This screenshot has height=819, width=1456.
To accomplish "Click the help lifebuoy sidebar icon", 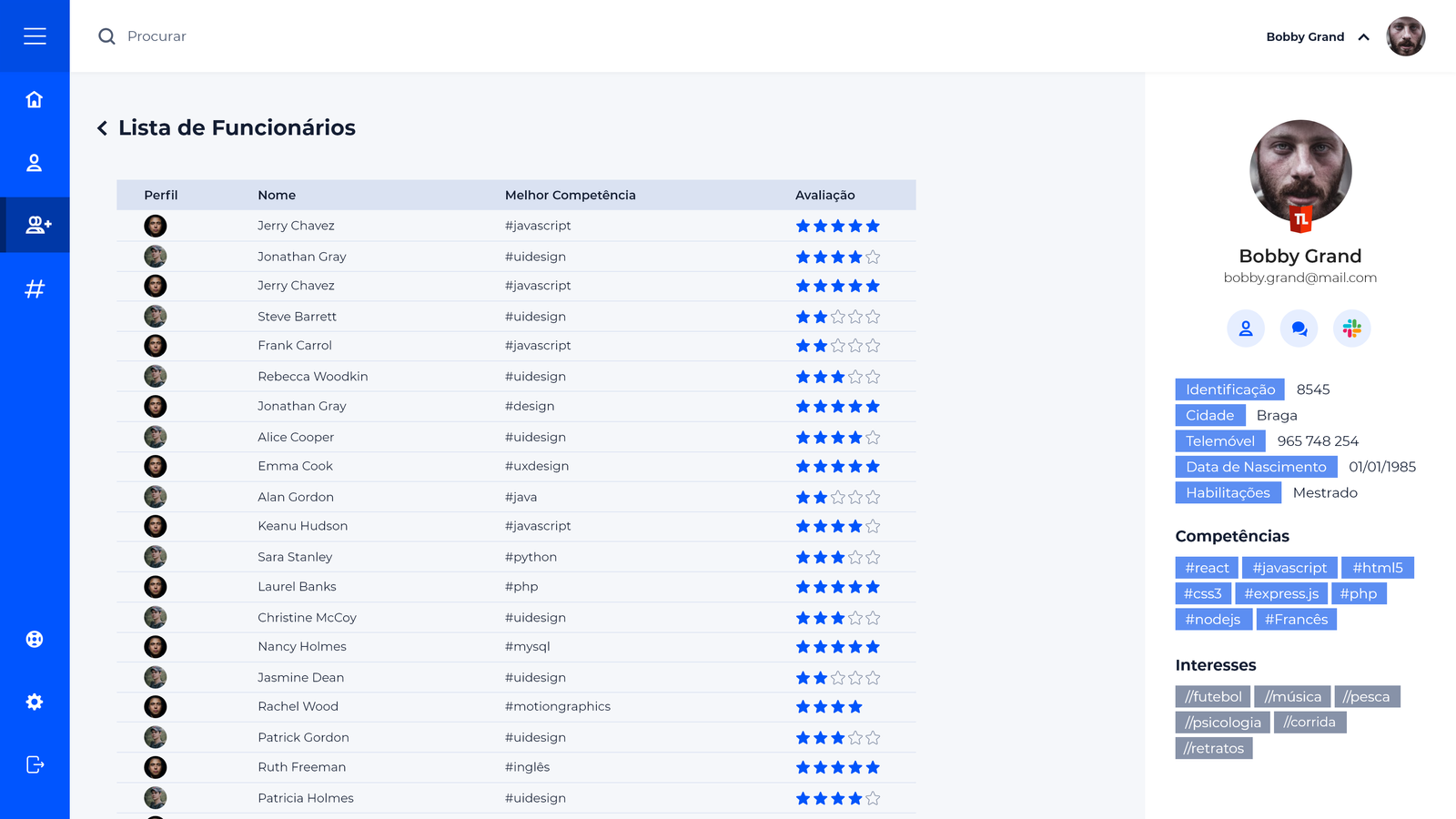I will (35, 639).
